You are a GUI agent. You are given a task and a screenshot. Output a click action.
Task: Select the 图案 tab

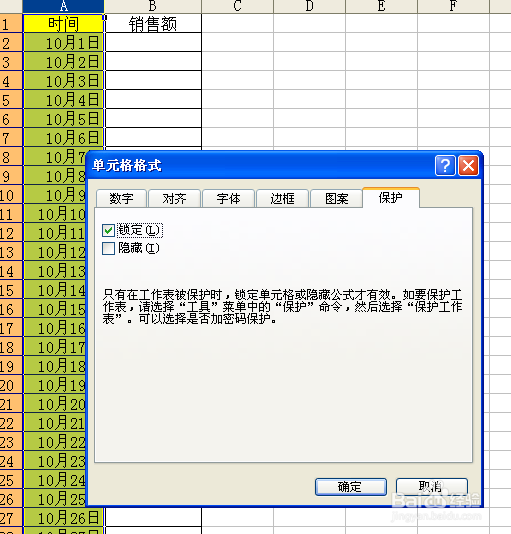point(337,199)
